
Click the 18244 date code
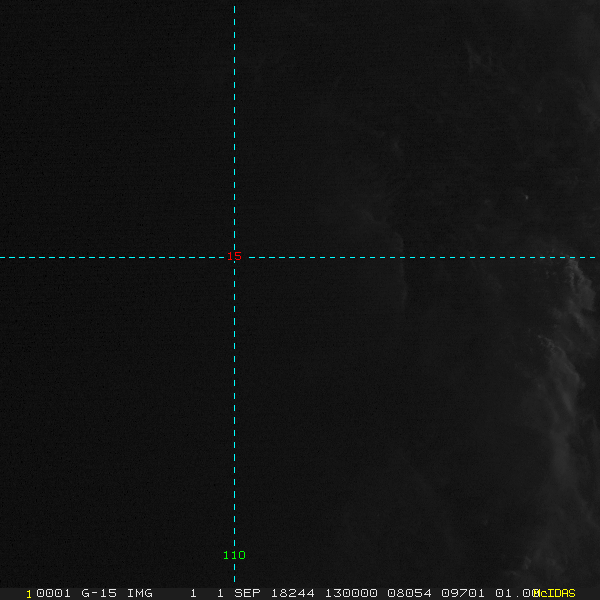point(294,593)
